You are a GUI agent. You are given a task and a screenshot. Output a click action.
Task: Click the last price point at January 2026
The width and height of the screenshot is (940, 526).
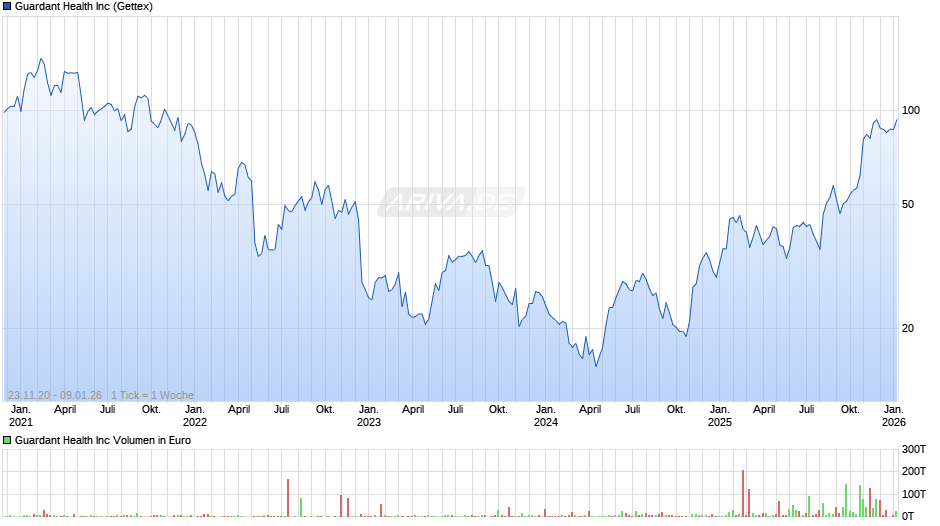897,120
